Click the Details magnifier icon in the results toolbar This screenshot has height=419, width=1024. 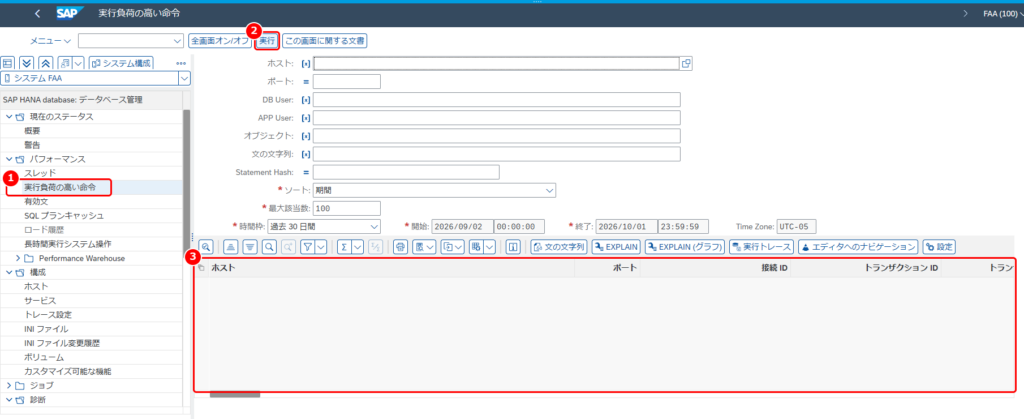206,247
